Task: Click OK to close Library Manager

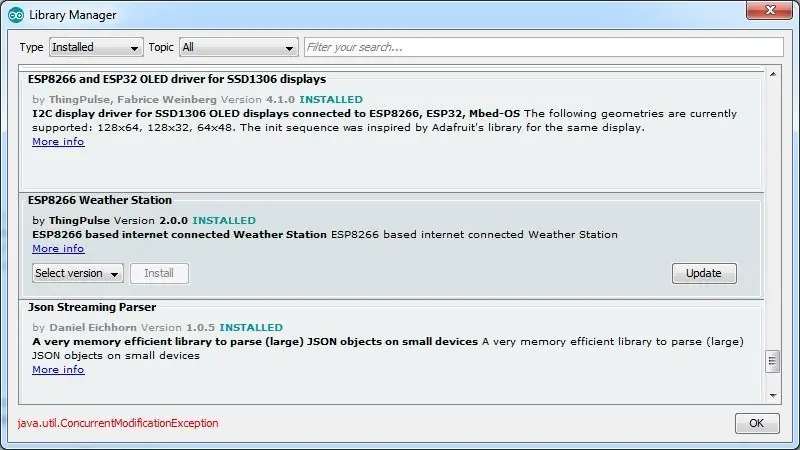Action: pos(757,423)
